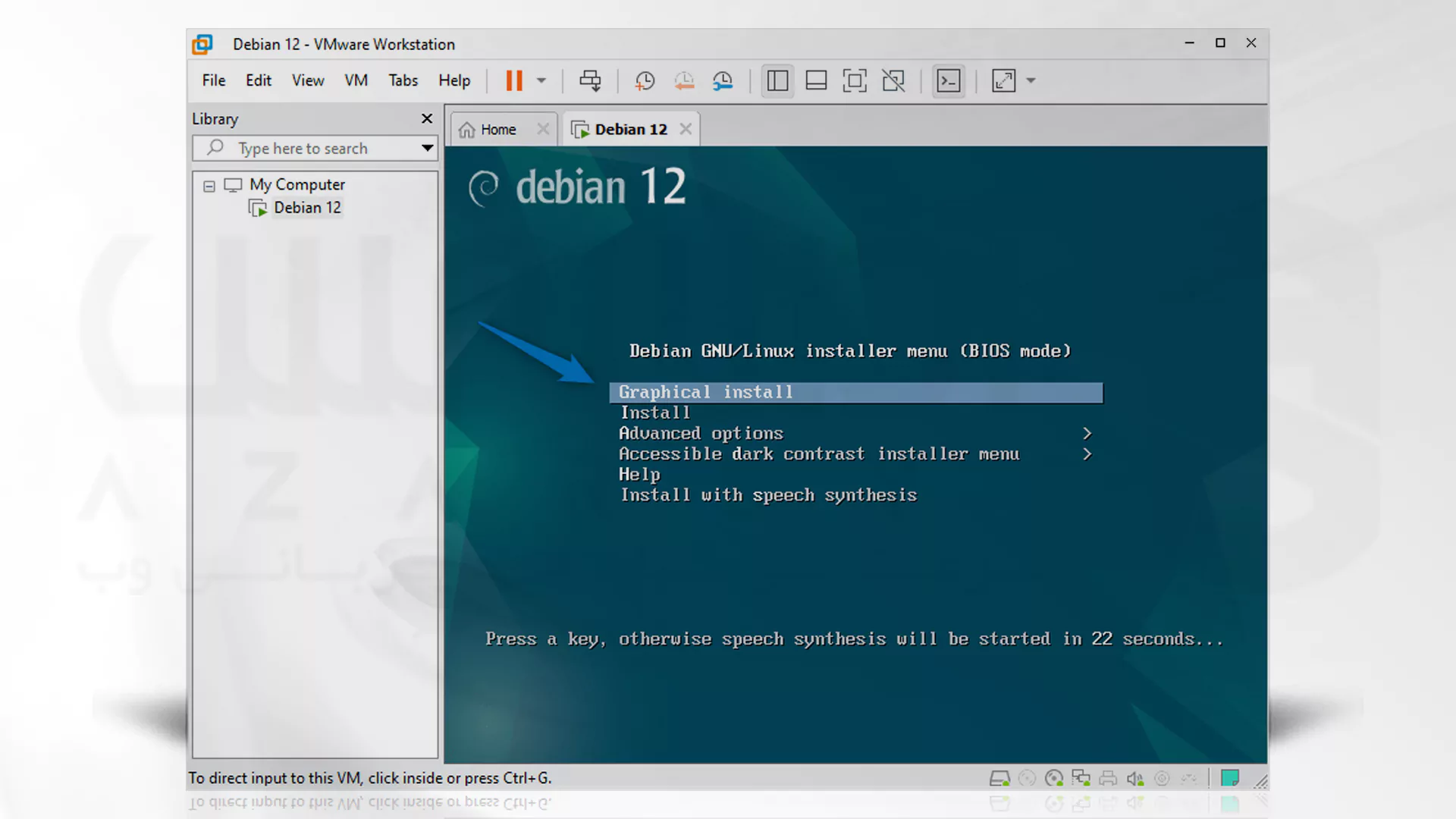Select My Computer in the library
Viewport: 1456px width, 819px height.
tap(297, 185)
